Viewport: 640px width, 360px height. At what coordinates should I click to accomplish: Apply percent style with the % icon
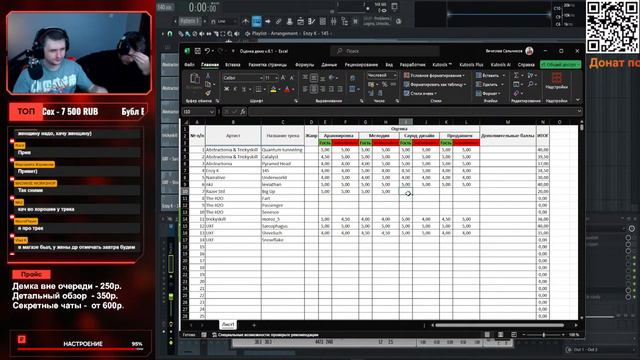[x=384, y=84]
